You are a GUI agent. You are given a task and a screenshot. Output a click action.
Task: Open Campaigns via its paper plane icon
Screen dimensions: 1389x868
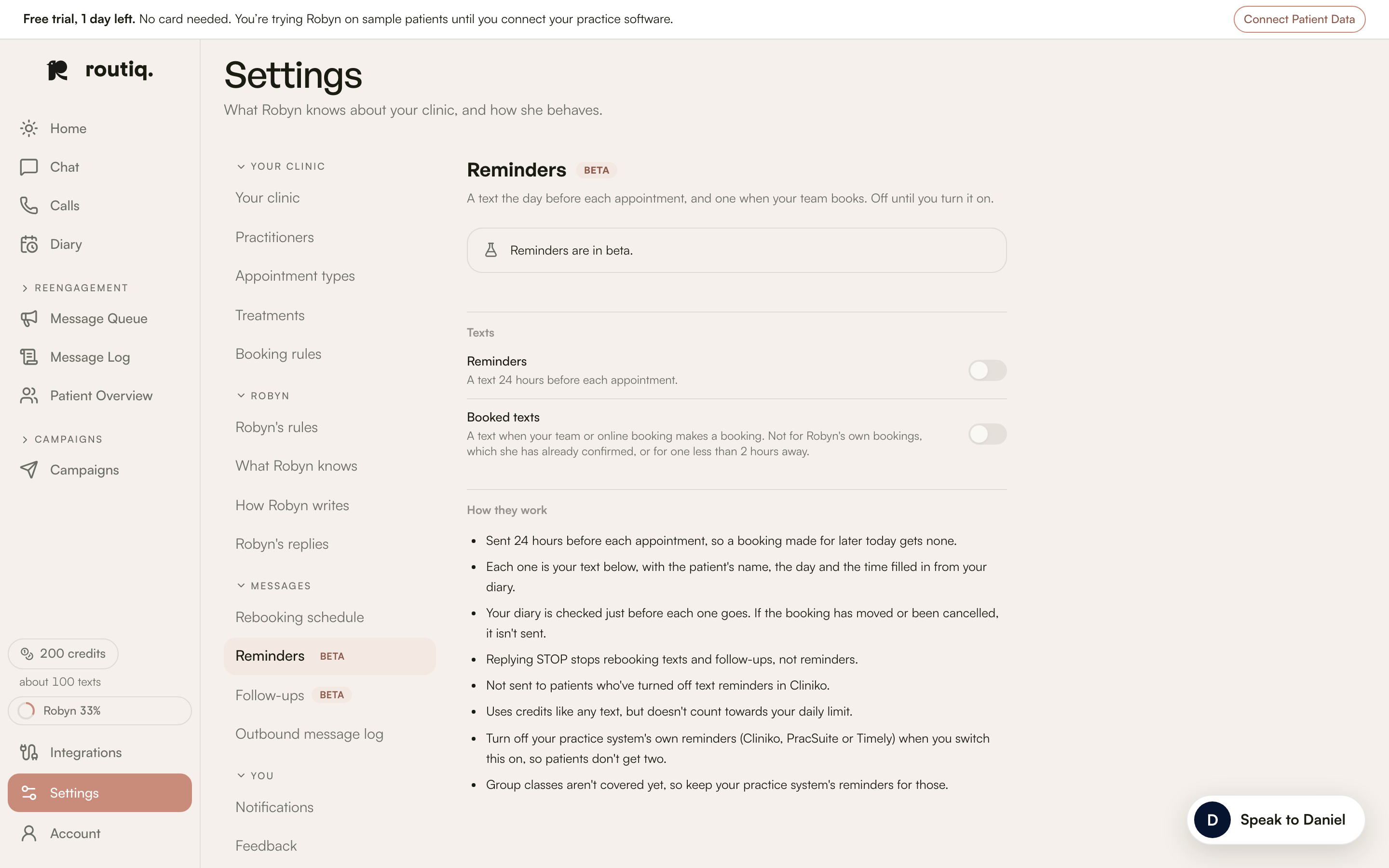(x=29, y=470)
